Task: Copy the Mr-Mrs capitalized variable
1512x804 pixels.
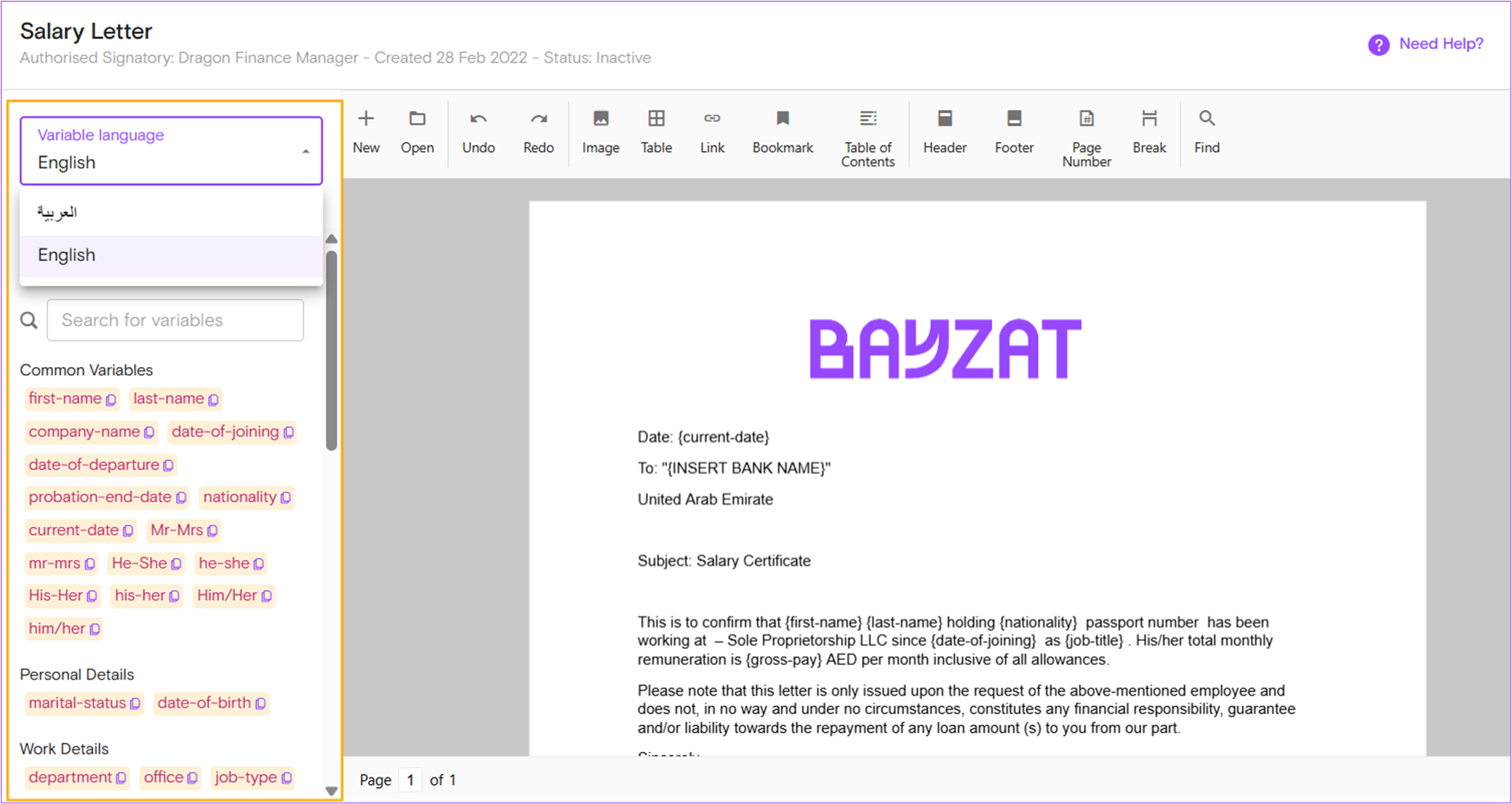Action: (x=212, y=531)
